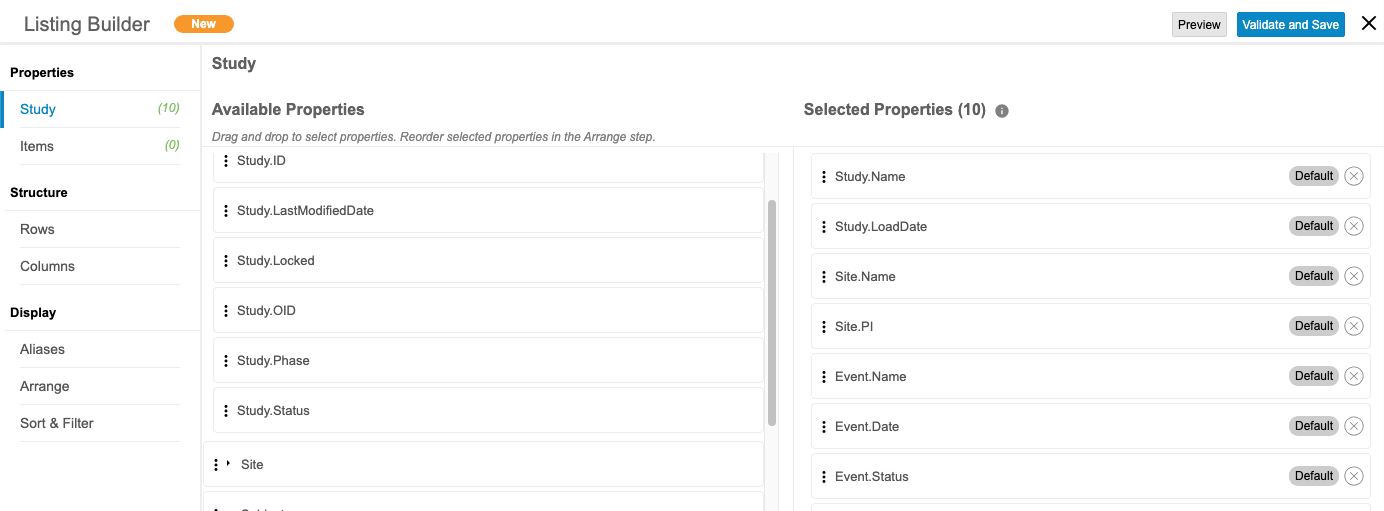Click drag handle of Study.Phase property
The width and height of the screenshot is (1384, 511).
point(226,361)
